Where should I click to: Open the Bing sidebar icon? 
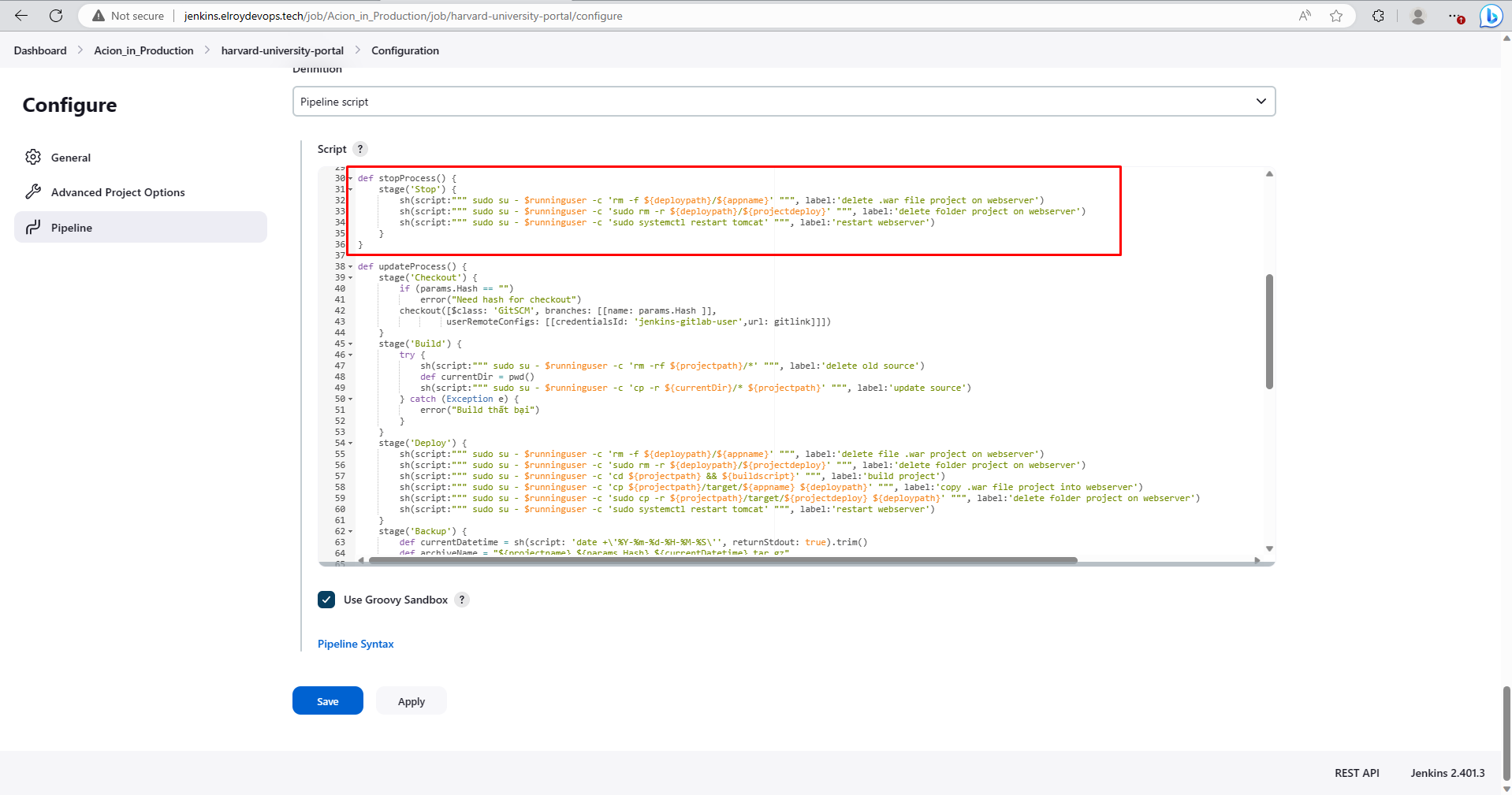(1491, 16)
